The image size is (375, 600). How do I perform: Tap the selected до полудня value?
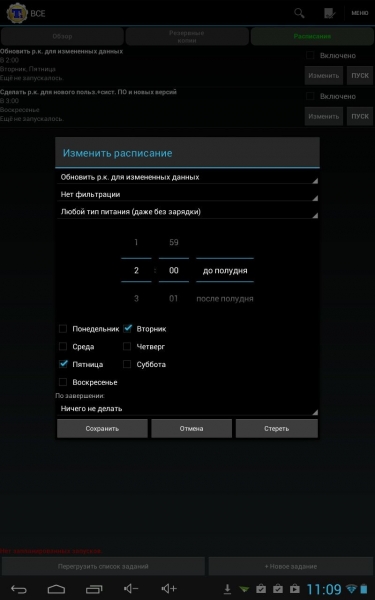[225, 271]
